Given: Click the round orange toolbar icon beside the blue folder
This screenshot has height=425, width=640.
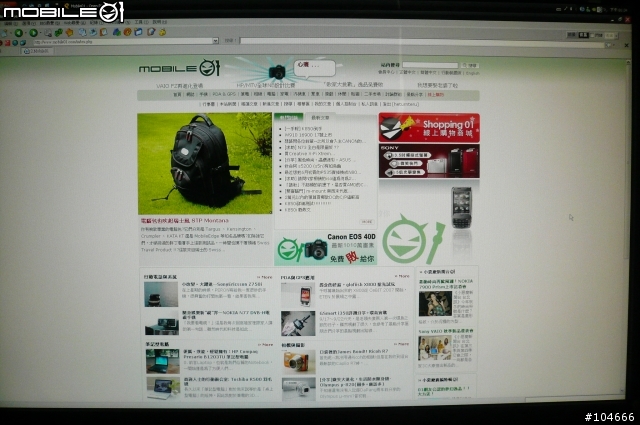Looking at the screenshot, I should [x=127, y=31].
